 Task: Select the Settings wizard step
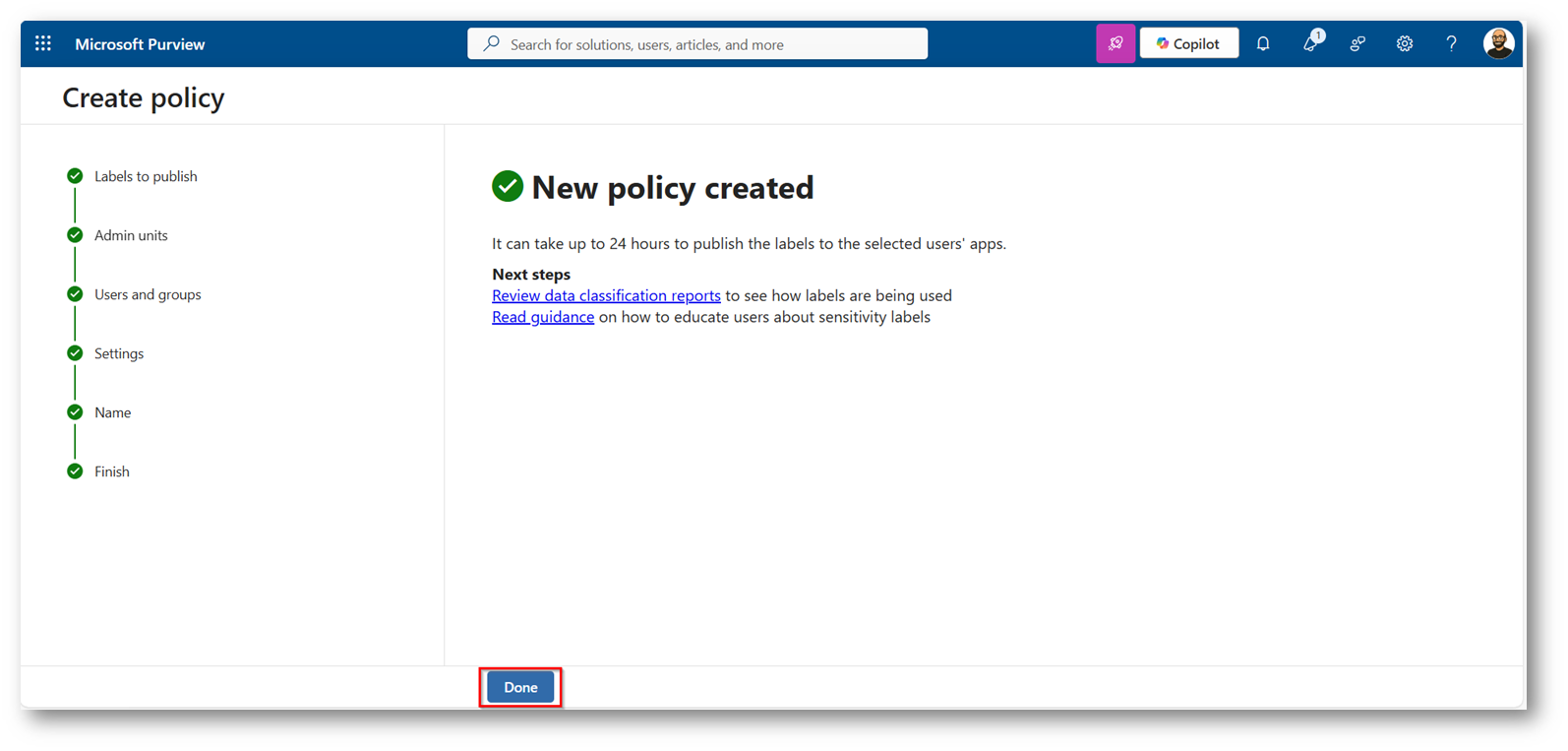119,353
